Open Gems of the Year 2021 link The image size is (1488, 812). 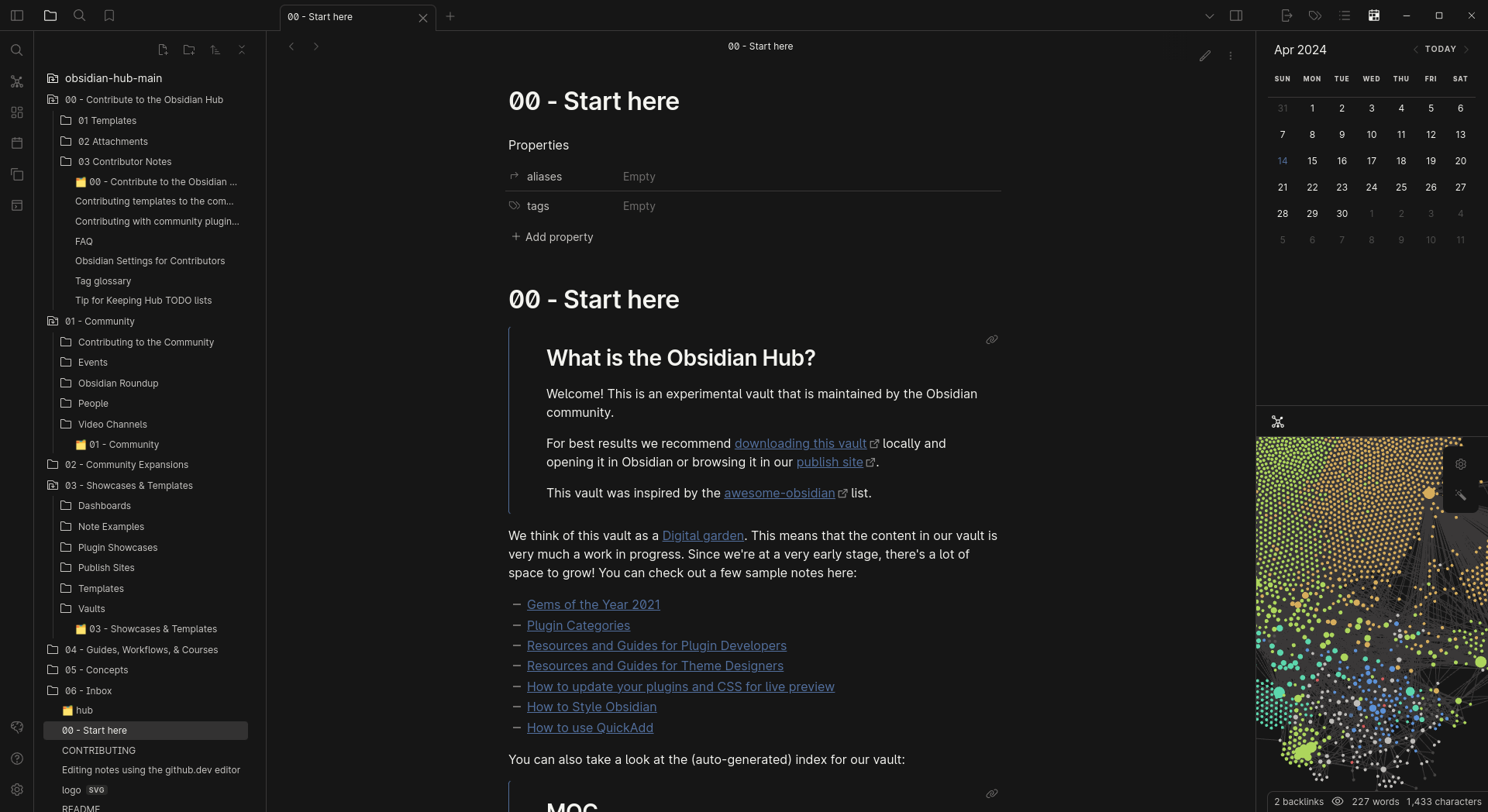[x=594, y=604]
